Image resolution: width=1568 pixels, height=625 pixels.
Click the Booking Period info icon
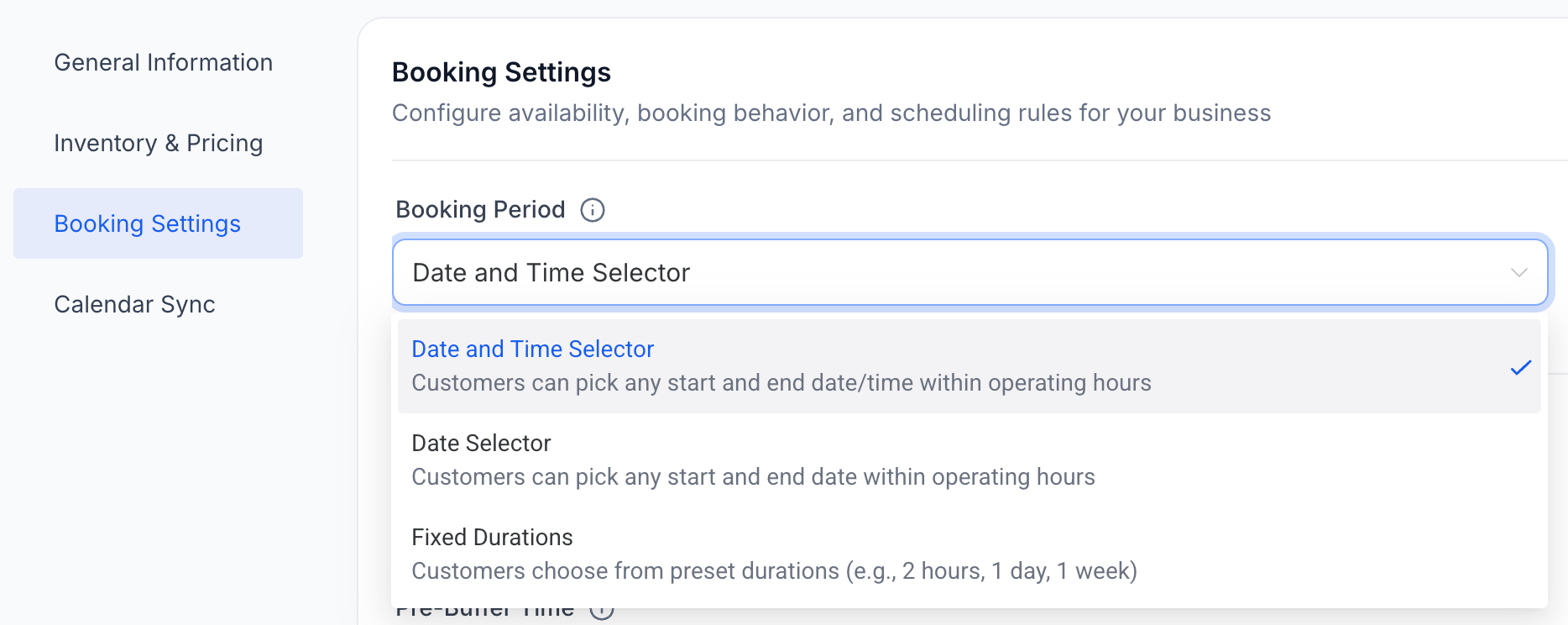593,210
